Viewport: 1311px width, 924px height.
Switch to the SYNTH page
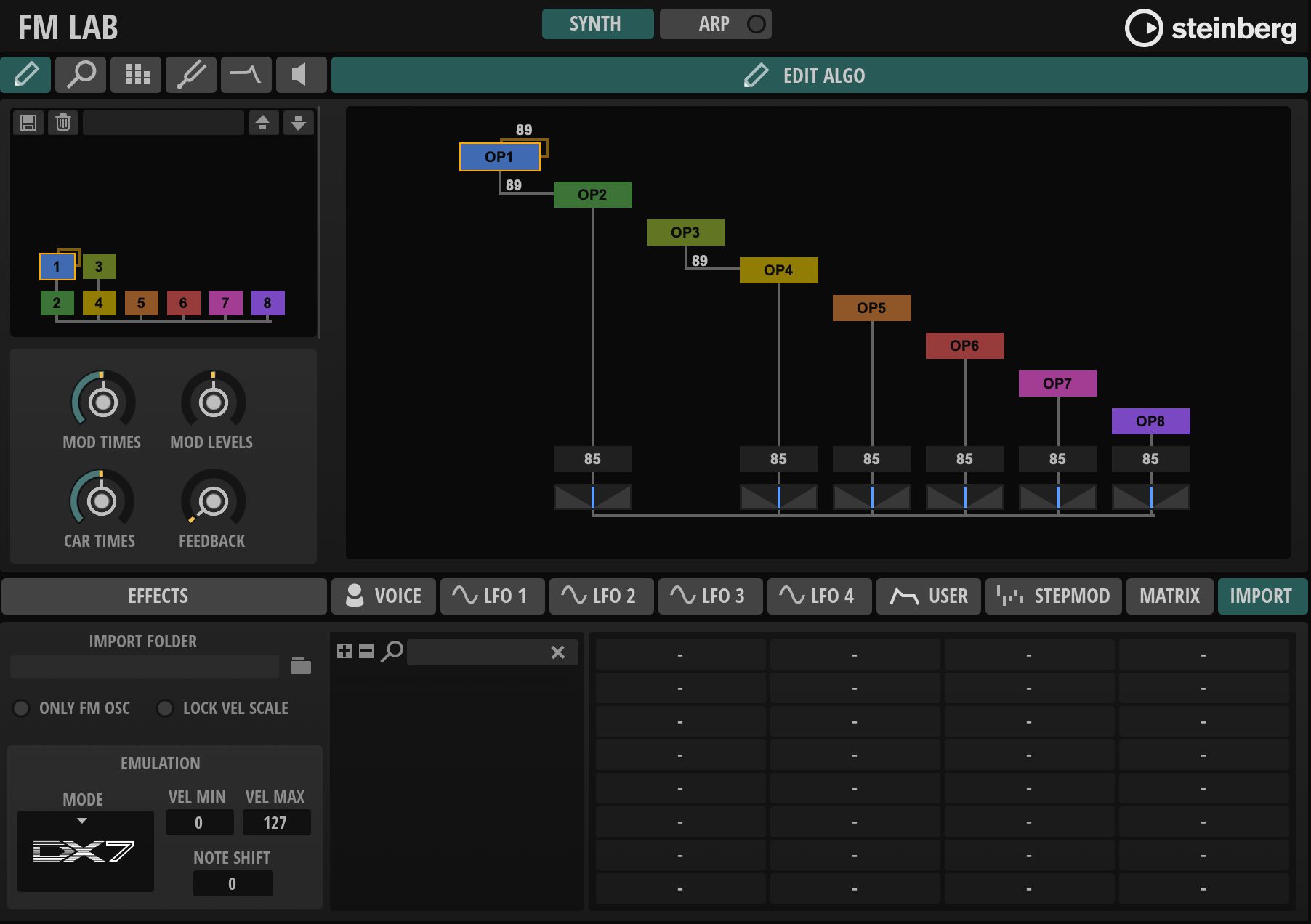597,24
